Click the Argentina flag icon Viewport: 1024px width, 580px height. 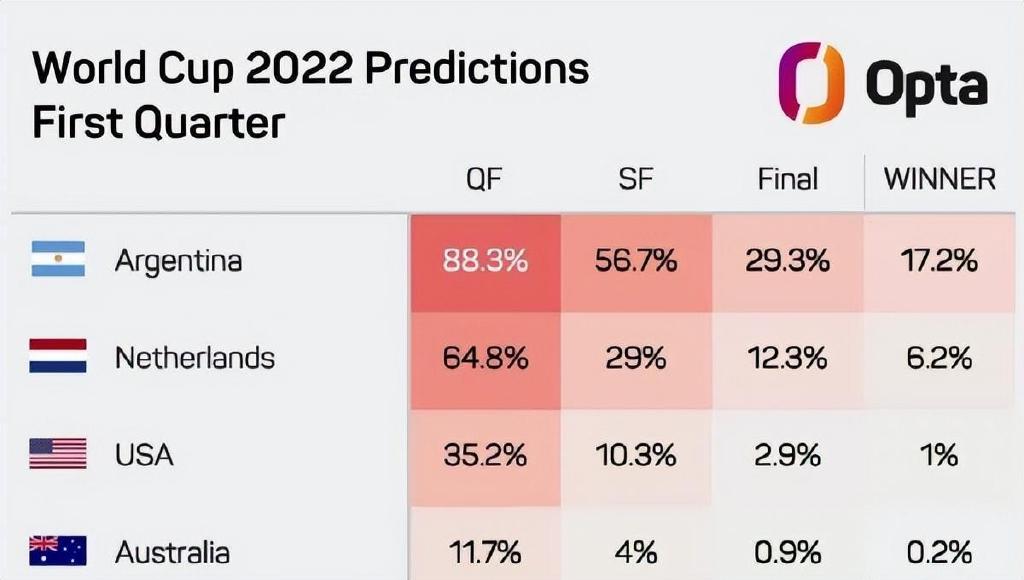point(58,259)
